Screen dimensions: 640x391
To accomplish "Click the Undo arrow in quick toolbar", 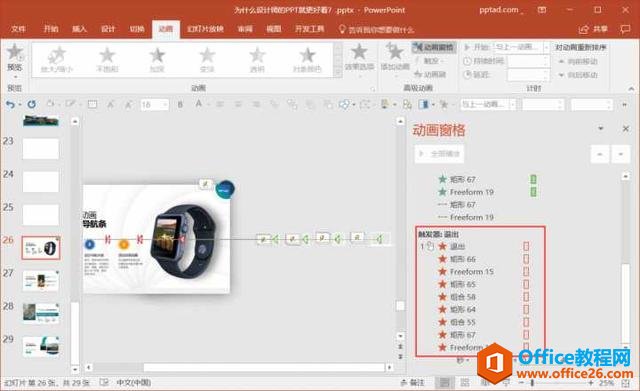I will 10,105.
